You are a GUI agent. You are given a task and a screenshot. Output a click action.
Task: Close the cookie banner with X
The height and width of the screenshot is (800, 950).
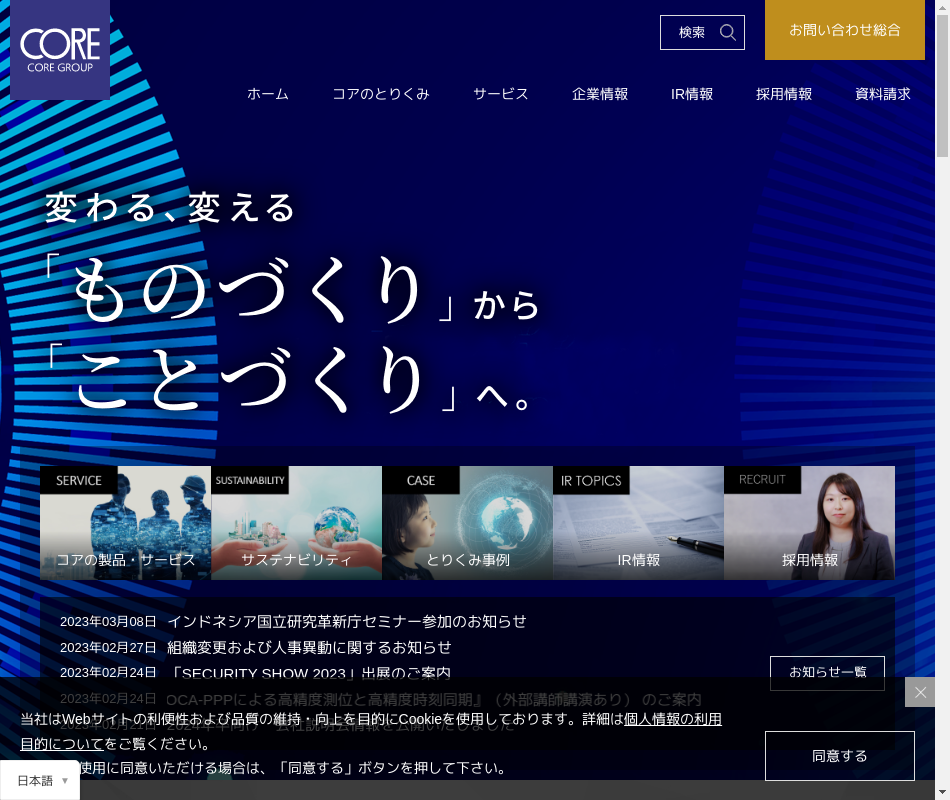point(920,692)
